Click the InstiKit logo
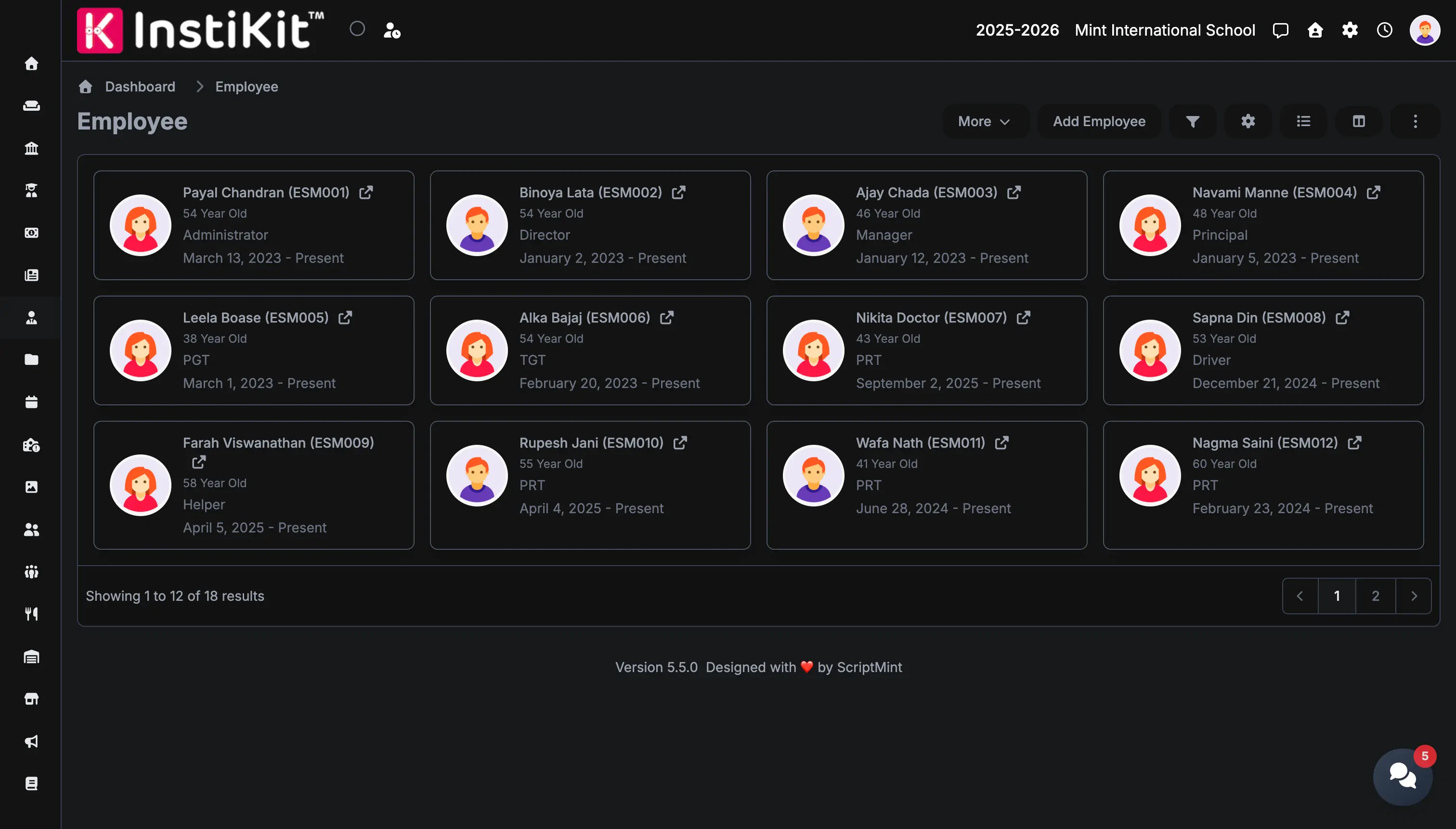 [200, 30]
